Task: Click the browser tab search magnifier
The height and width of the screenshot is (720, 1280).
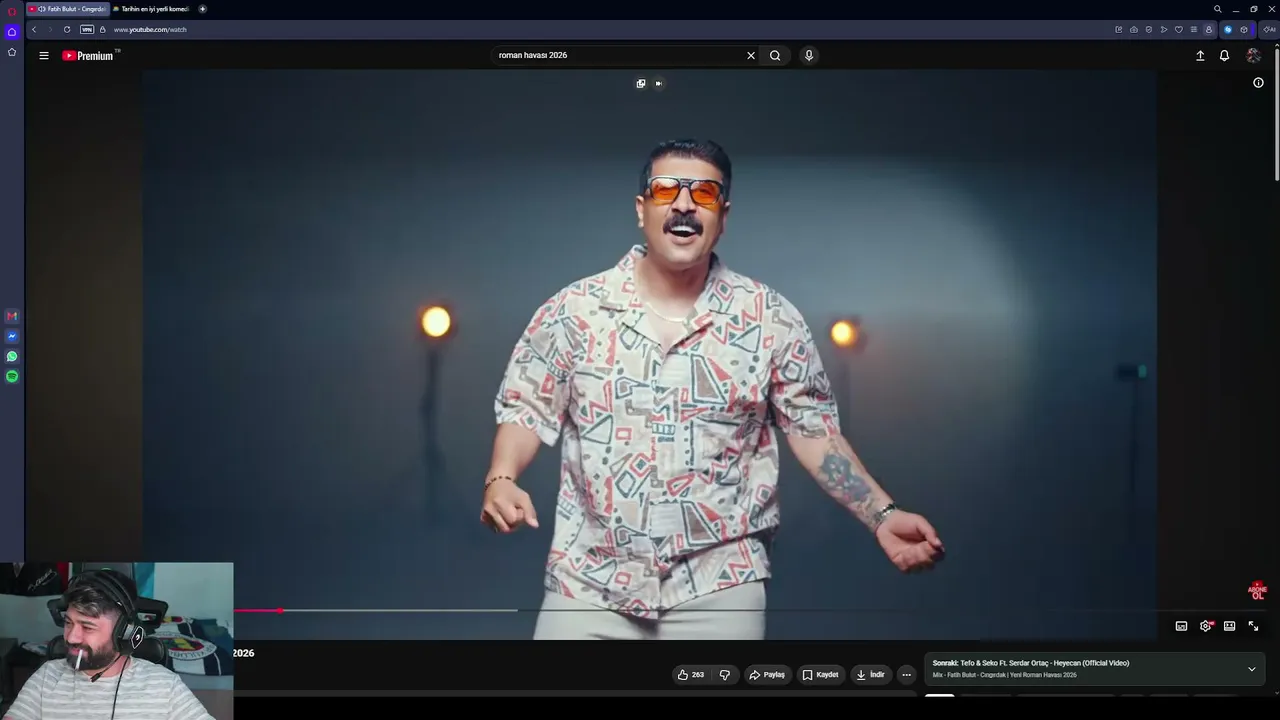Action: 1217,9
